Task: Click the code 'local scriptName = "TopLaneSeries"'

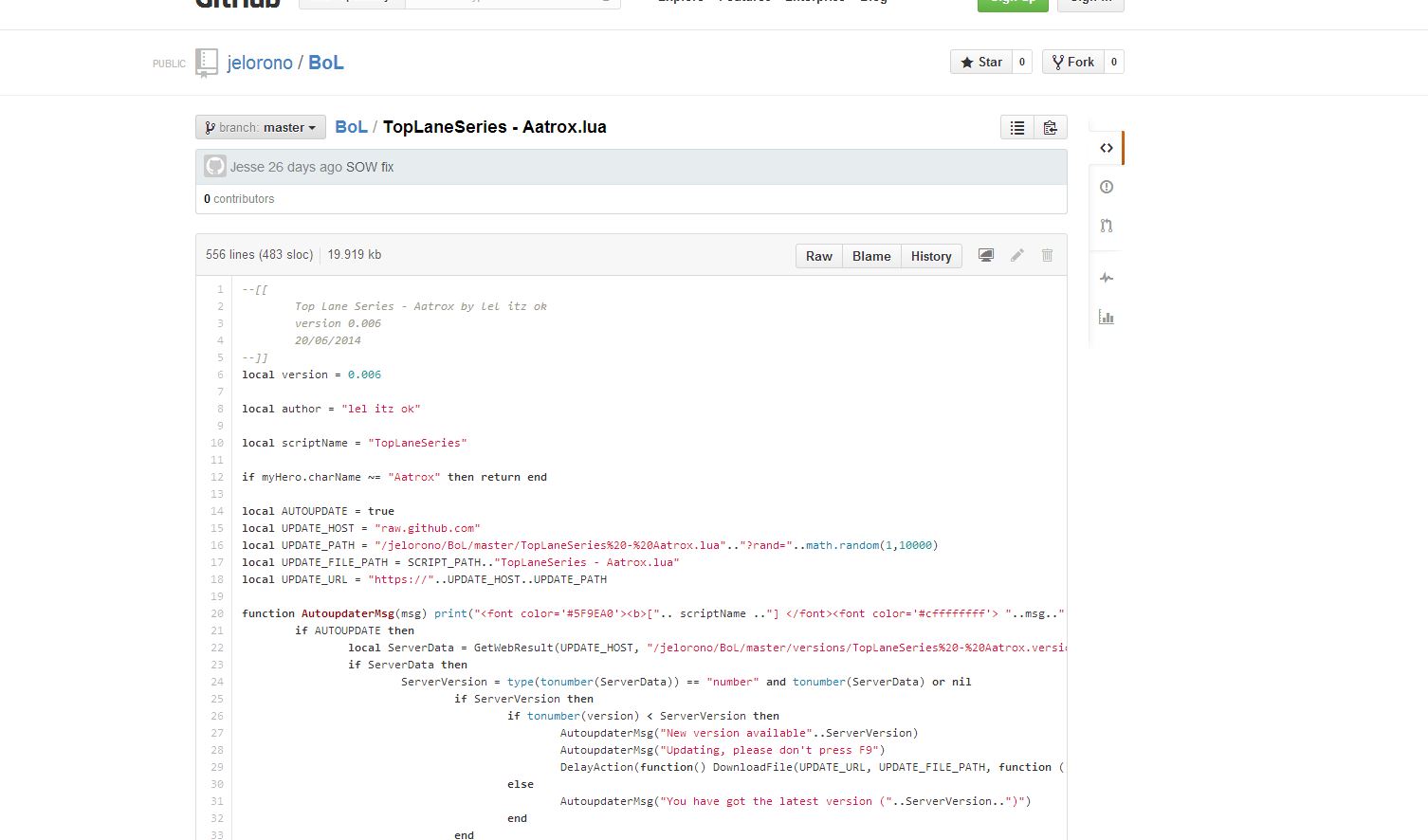Action: (355, 443)
